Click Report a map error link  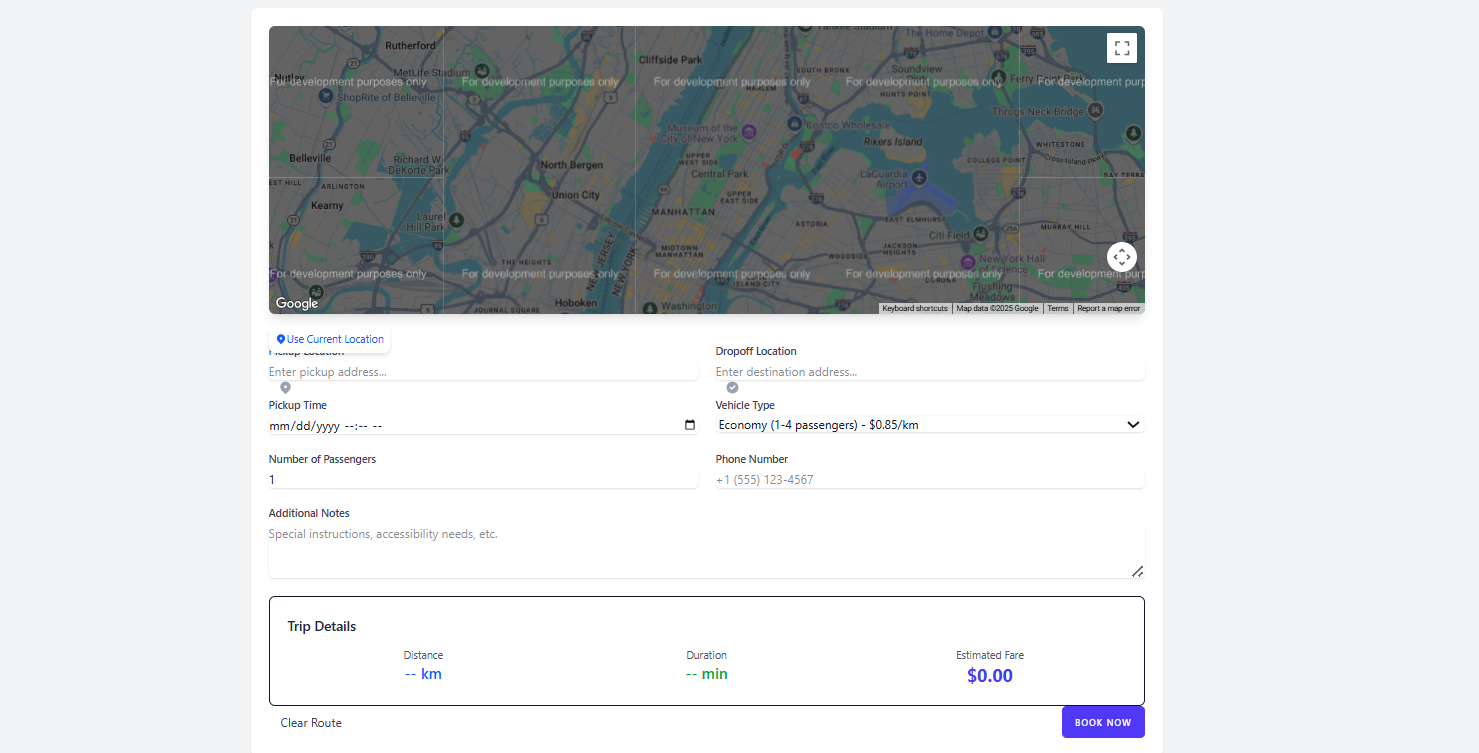point(1108,309)
